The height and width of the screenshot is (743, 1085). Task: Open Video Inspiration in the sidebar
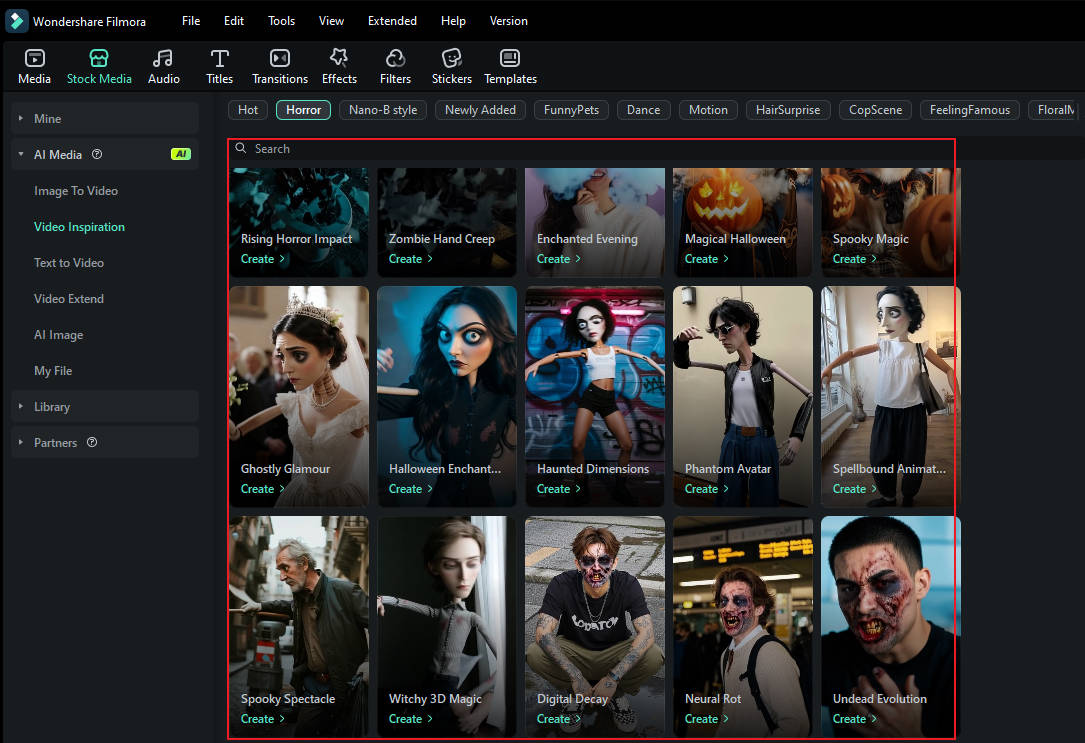79,226
